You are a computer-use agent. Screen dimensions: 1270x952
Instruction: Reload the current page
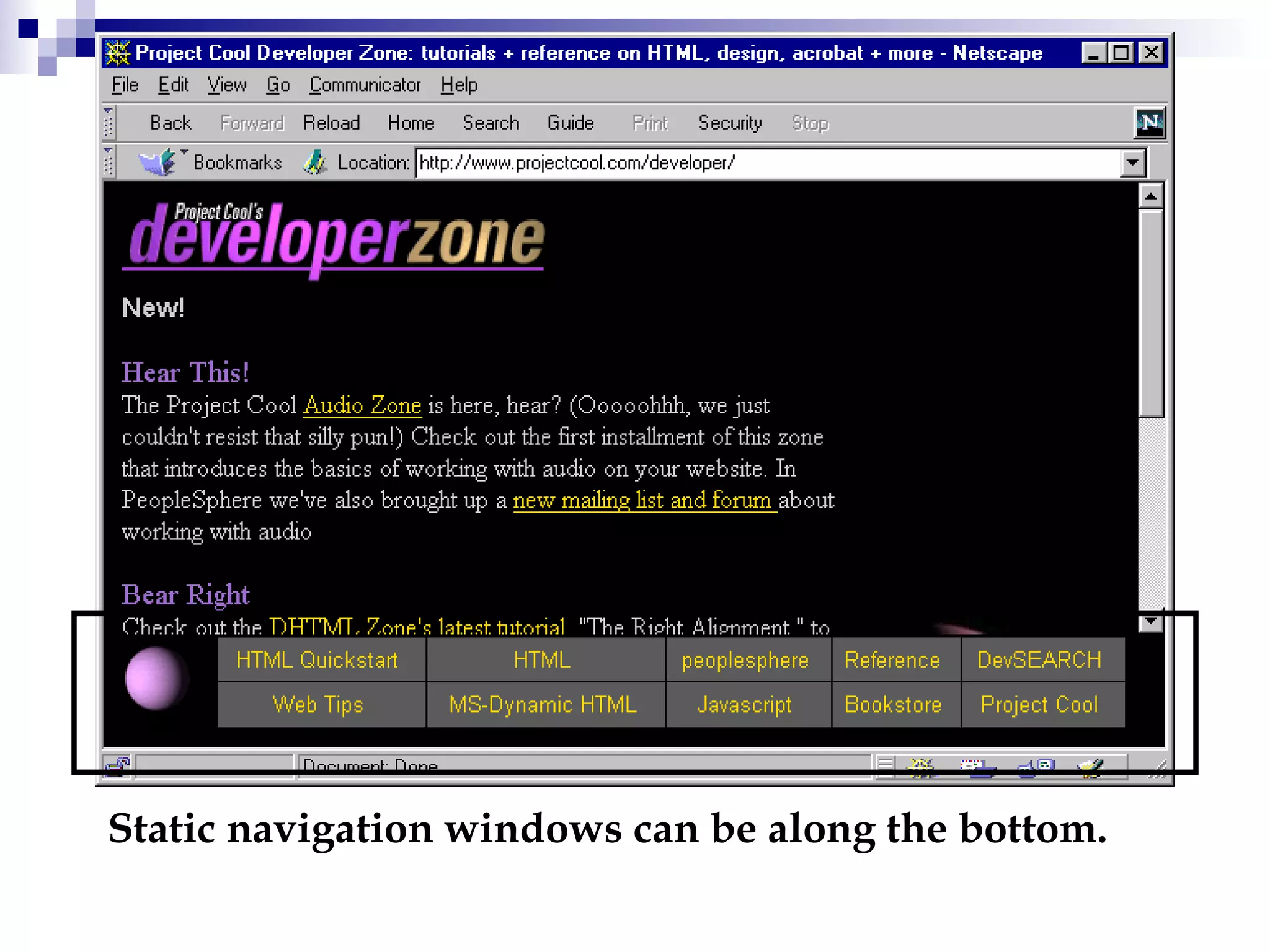pos(331,123)
